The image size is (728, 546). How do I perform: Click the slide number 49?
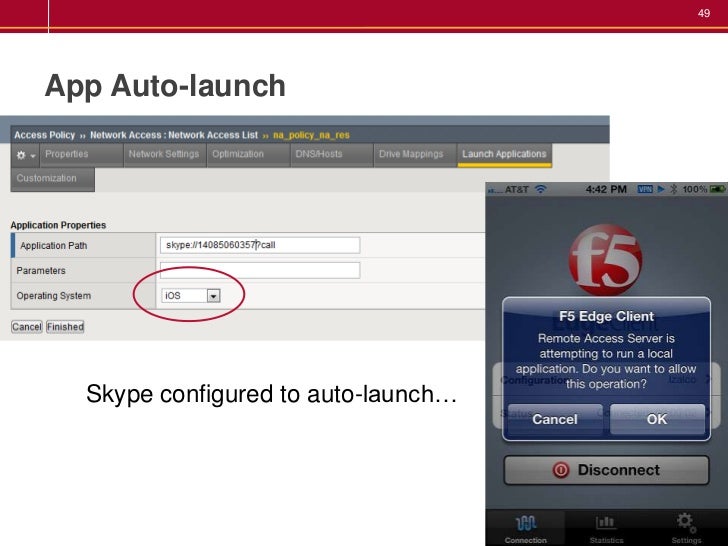[704, 13]
